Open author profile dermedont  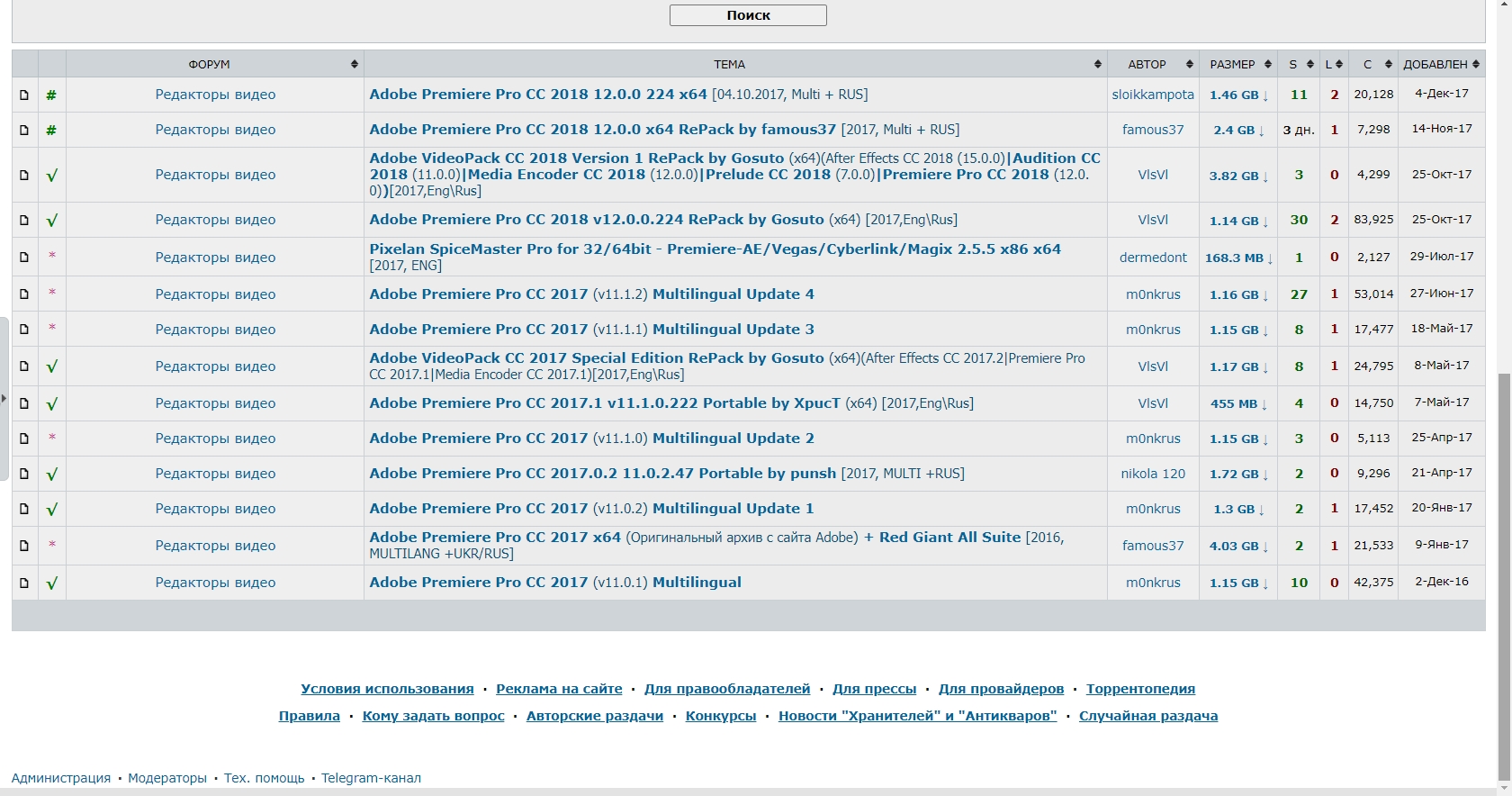[1153, 258]
